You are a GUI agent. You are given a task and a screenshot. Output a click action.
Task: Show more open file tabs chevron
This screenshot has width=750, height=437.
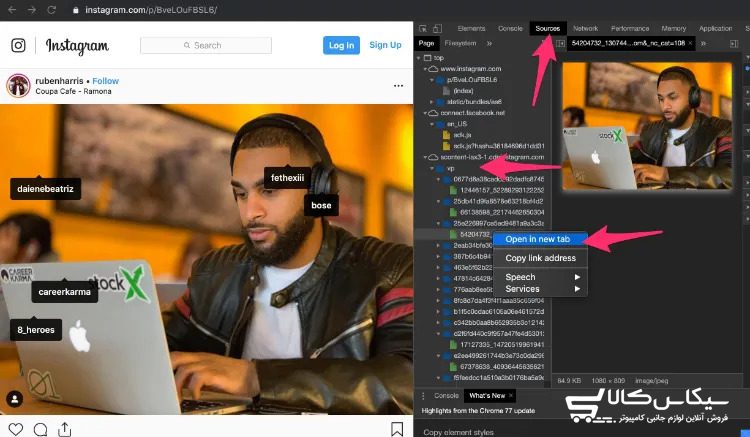[704, 43]
